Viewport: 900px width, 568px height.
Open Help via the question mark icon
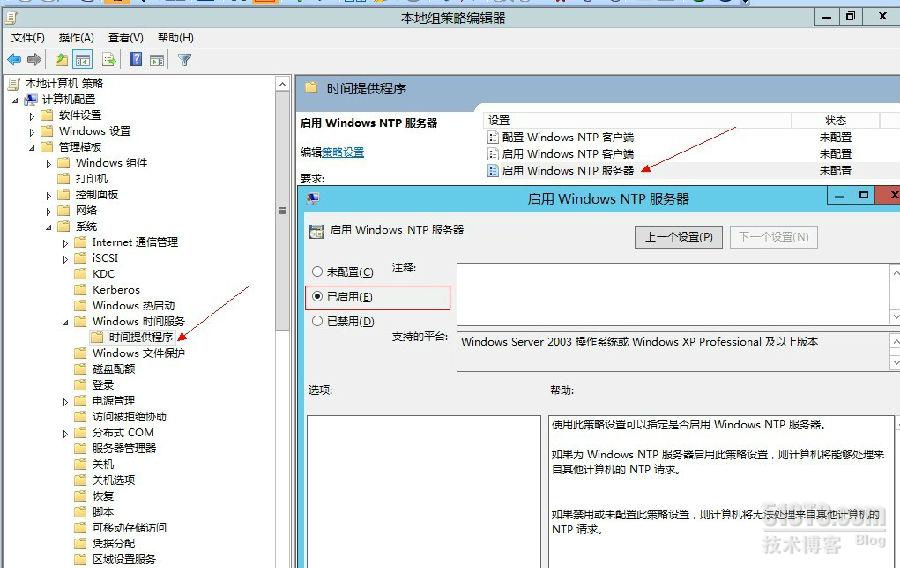tap(136, 59)
